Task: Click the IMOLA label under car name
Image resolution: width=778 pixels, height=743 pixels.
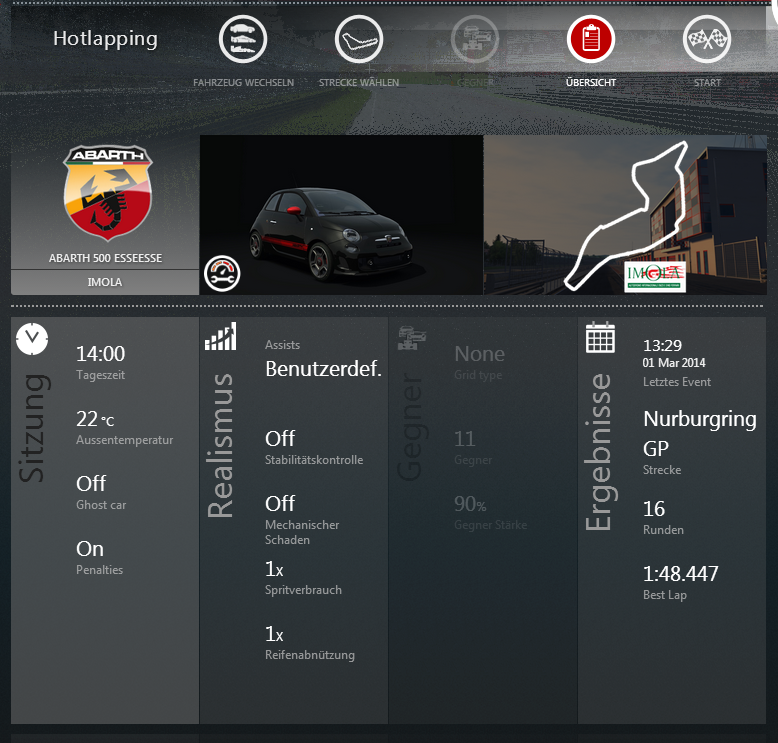Action: point(105,282)
